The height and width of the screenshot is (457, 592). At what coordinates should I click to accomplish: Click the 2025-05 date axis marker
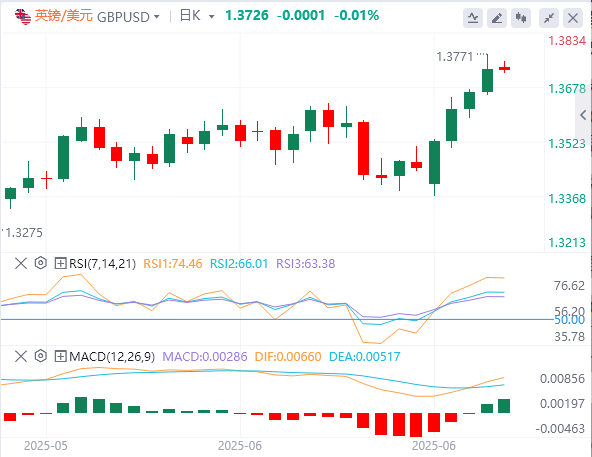pyautogui.click(x=46, y=446)
